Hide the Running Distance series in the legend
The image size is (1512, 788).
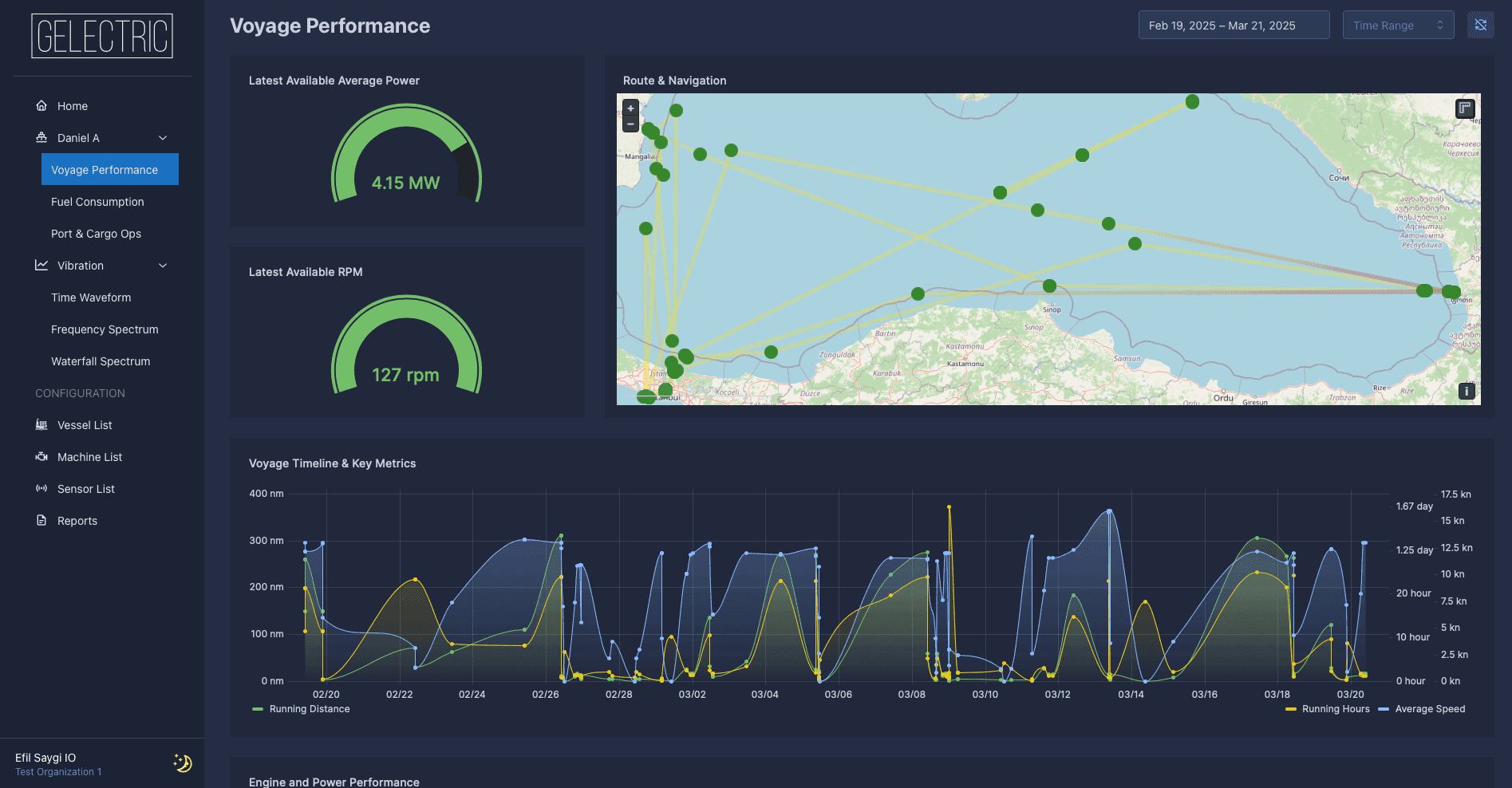point(301,708)
